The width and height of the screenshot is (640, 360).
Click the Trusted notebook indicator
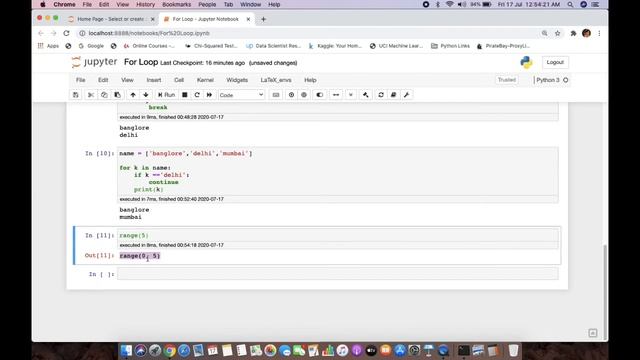(507, 80)
